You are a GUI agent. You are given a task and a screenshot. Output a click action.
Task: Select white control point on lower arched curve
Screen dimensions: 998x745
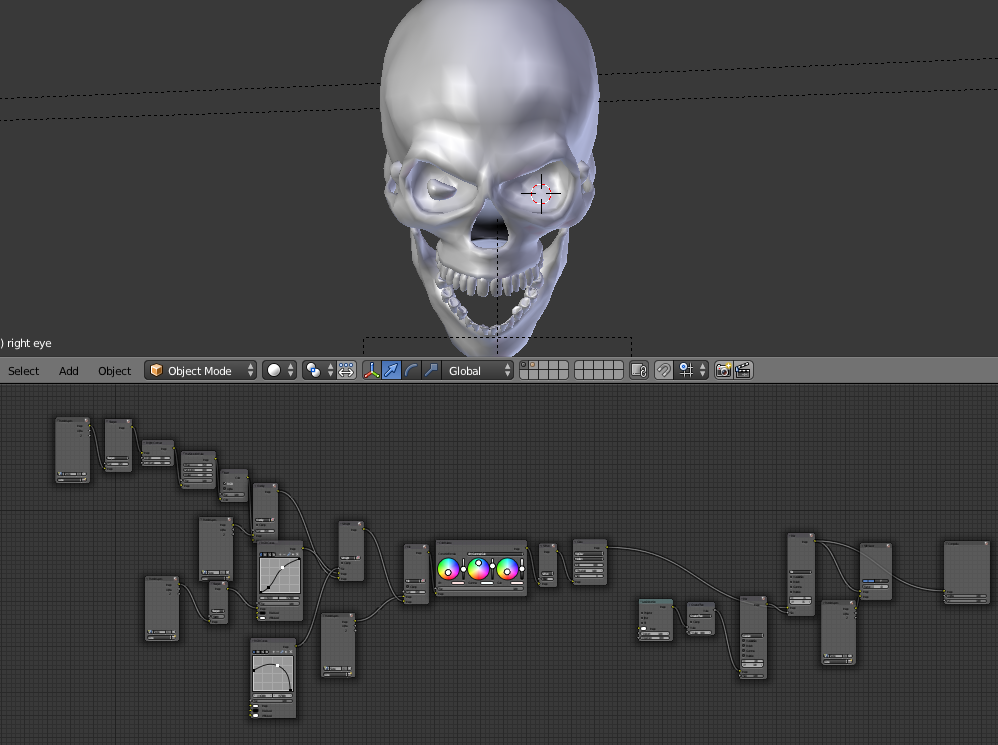click(277, 666)
